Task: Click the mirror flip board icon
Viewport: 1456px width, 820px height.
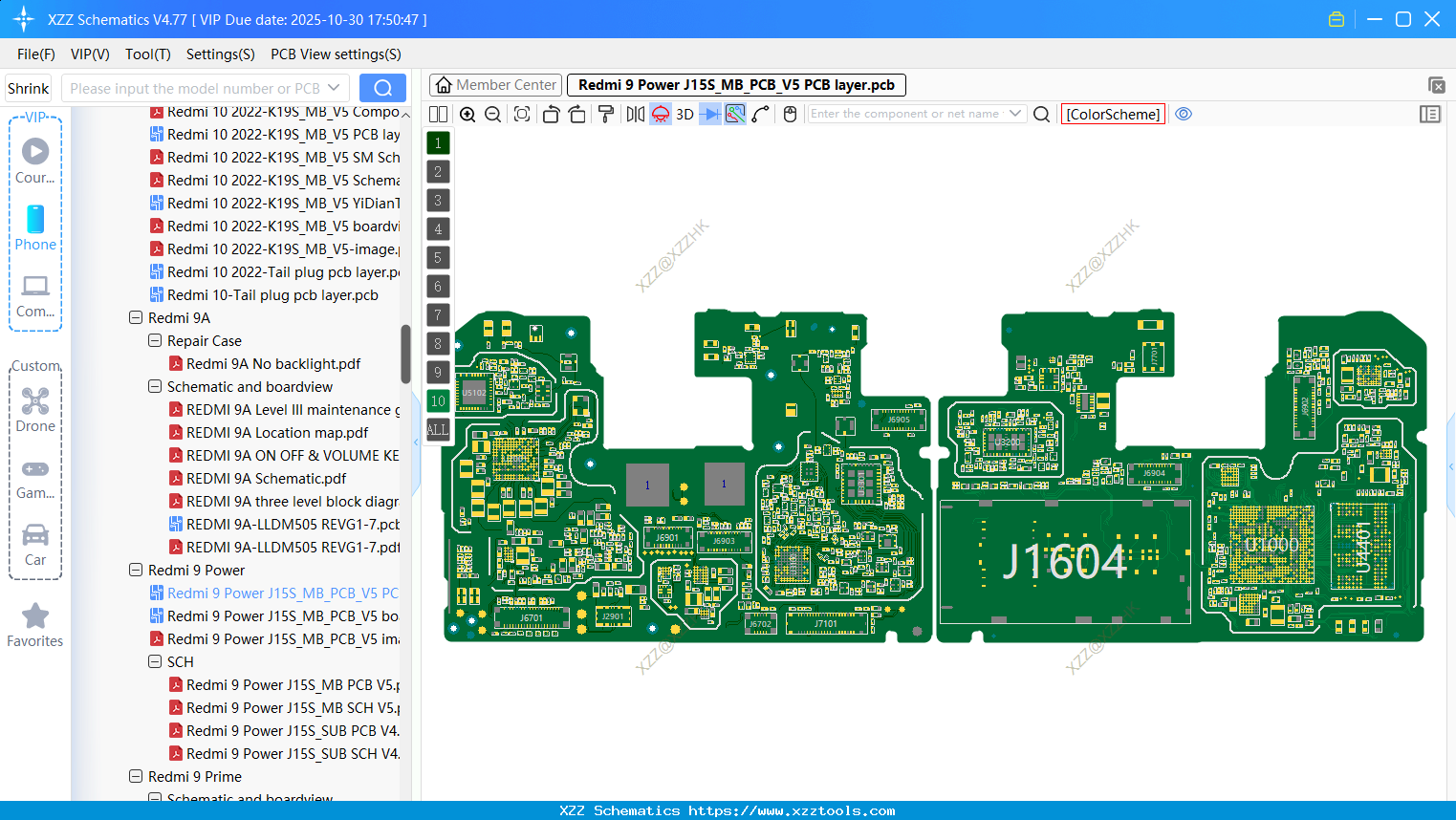Action: click(636, 115)
